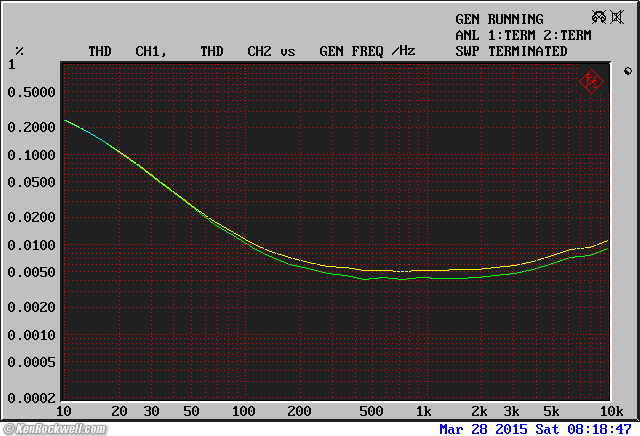Click the 0.1000 Y-axis scale value

click(33, 155)
